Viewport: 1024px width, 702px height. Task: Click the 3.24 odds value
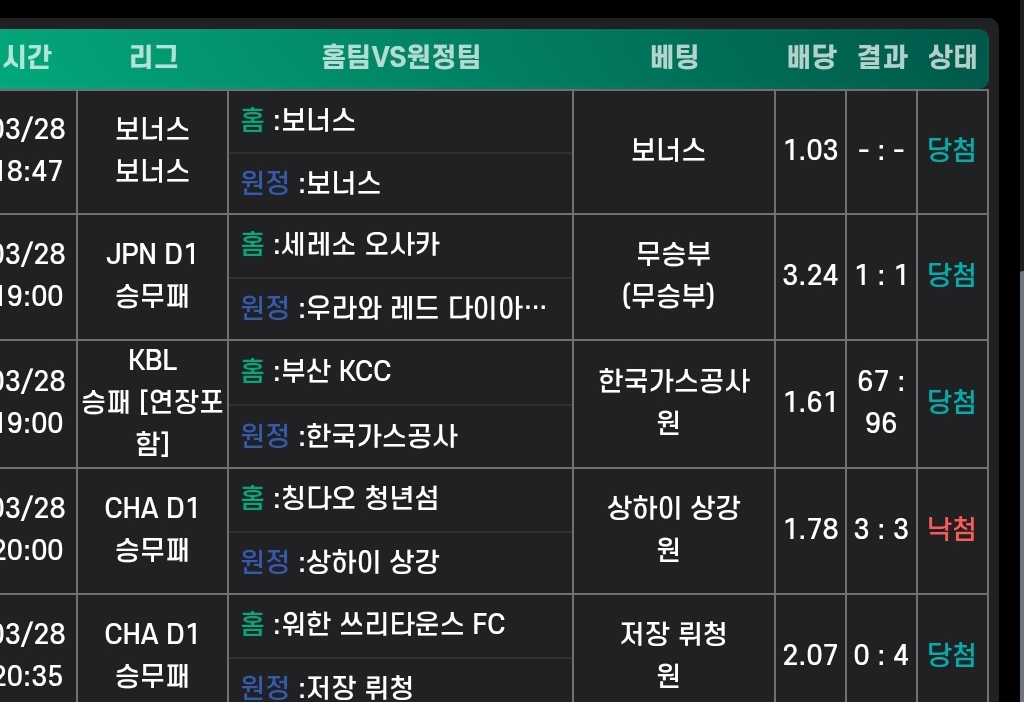[810, 276]
